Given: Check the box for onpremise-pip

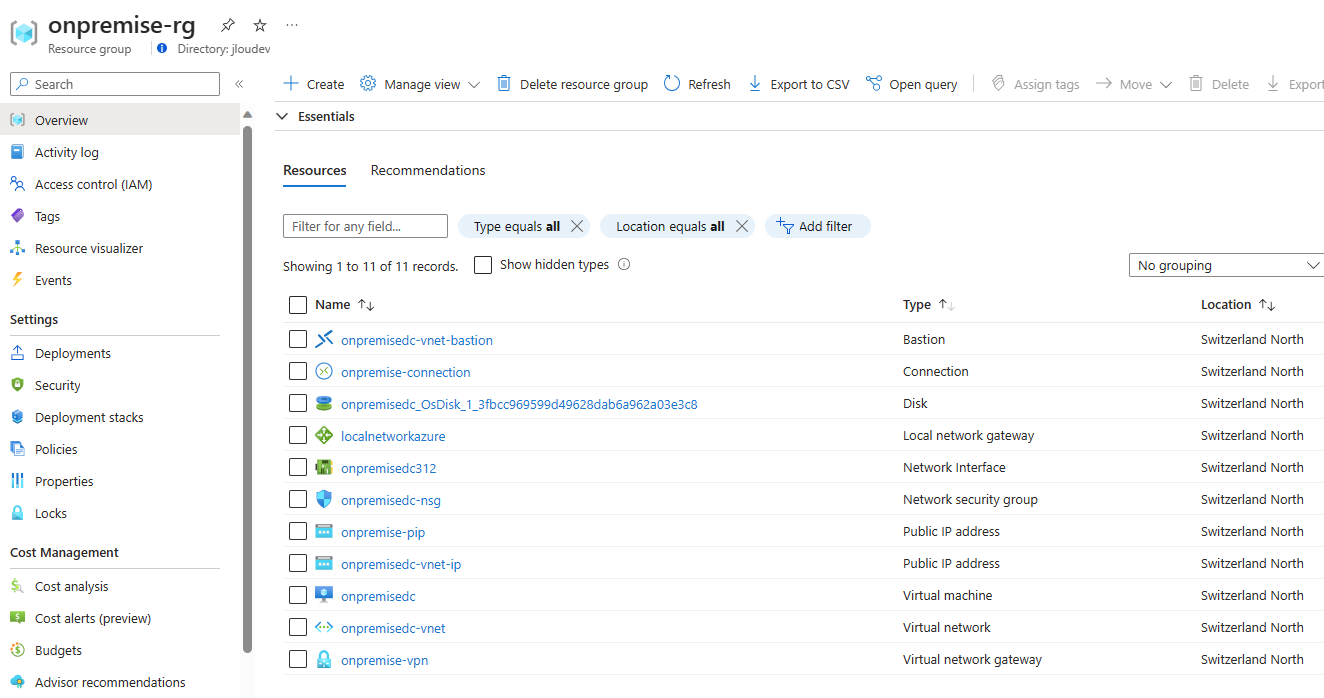Looking at the screenshot, I should (298, 532).
